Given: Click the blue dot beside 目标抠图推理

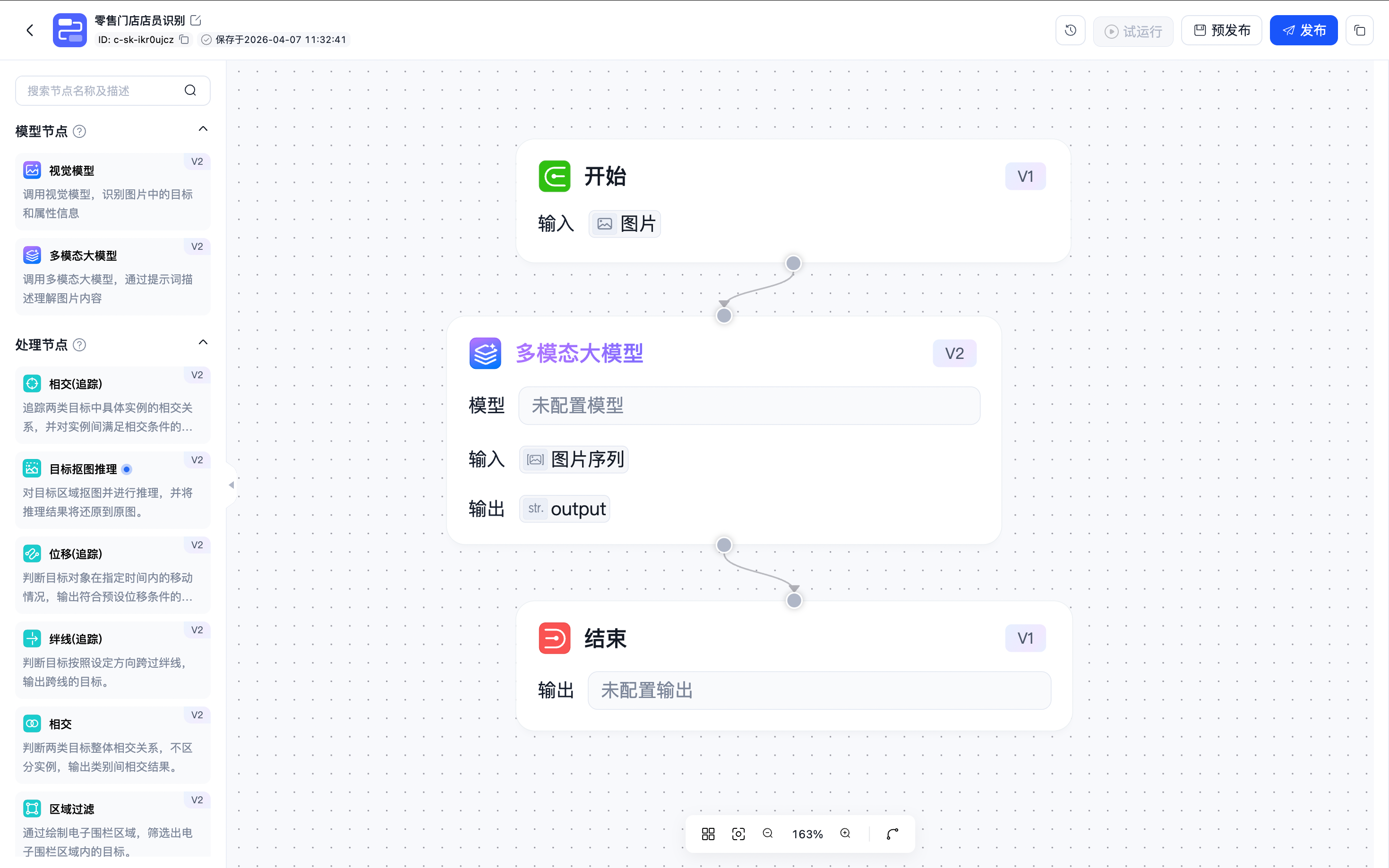Looking at the screenshot, I should coord(127,469).
